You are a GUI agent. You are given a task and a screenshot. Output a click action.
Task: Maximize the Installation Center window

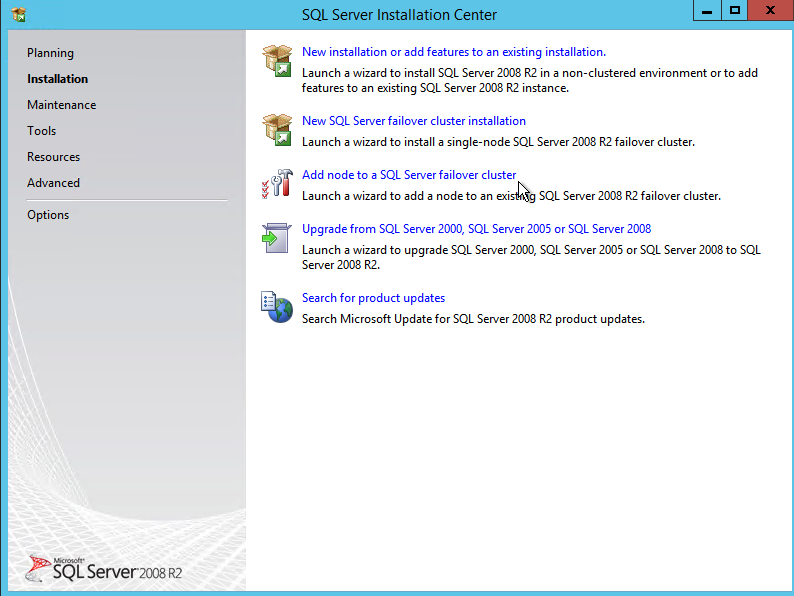(735, 11)
